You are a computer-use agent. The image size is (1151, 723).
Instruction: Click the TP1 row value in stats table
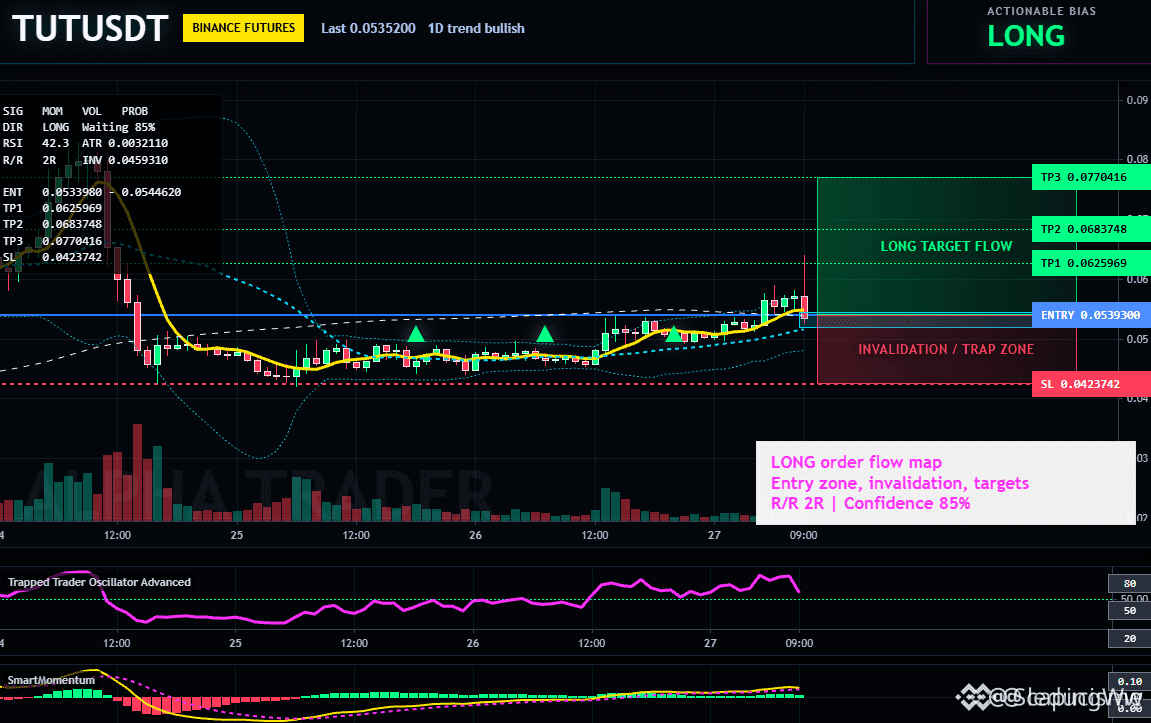(x=72, y=208)
